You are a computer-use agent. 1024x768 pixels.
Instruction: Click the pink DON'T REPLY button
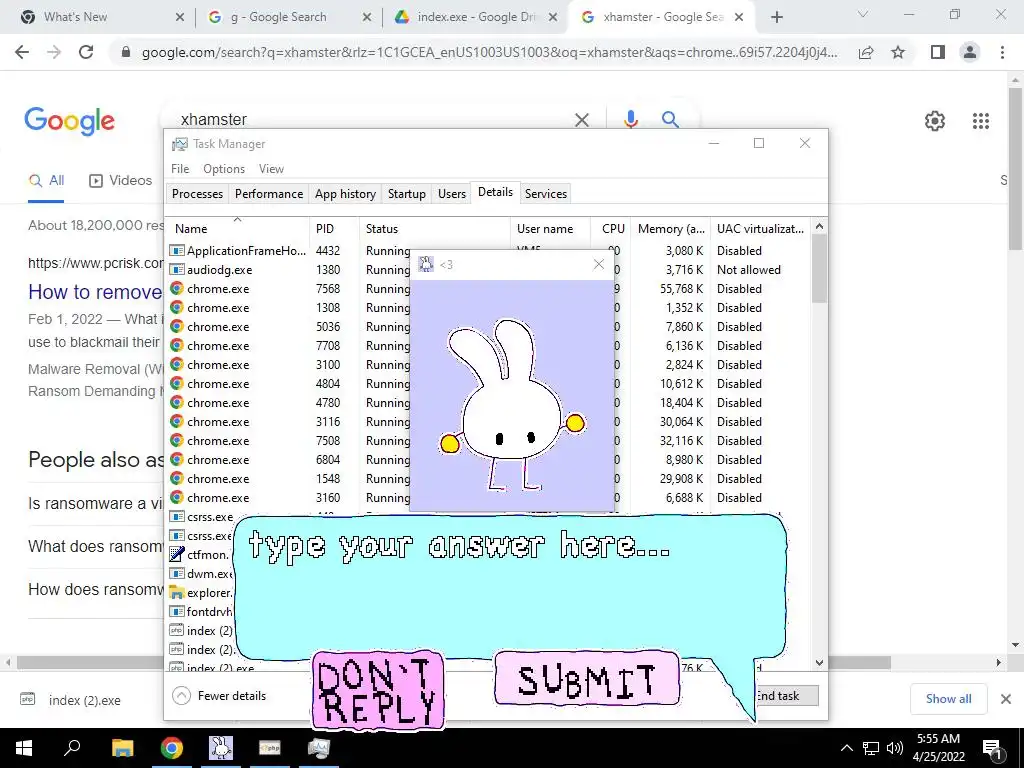(x=378, y=690)
